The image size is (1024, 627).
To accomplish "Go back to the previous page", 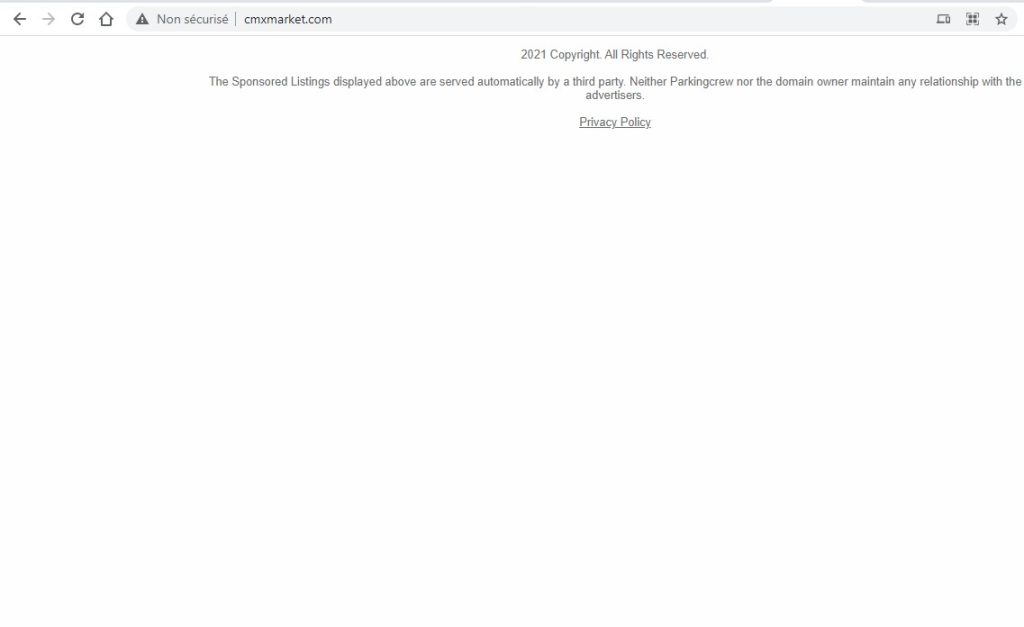I will point(20,20).
